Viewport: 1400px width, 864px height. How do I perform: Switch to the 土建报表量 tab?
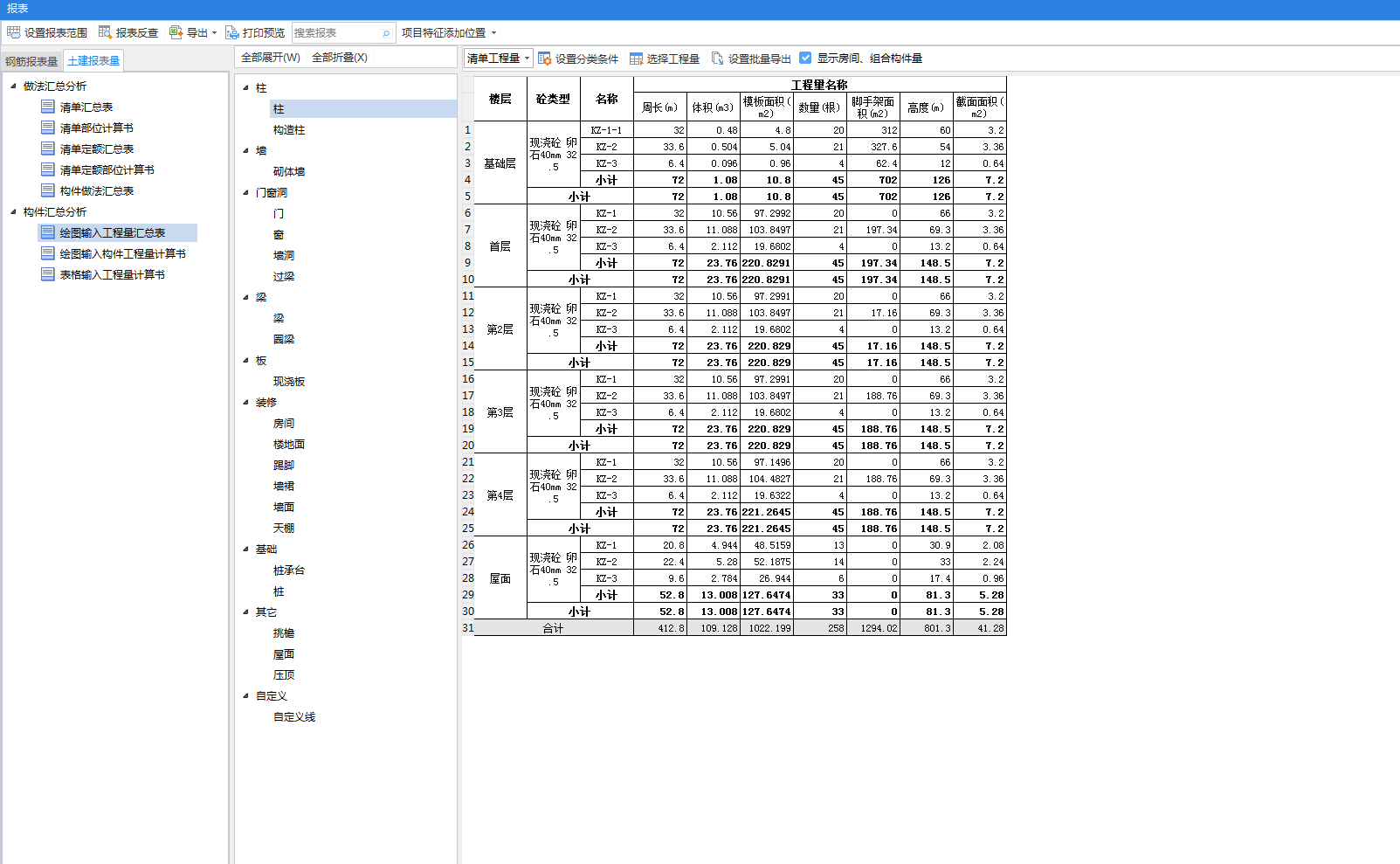click(x=93, y=60)
